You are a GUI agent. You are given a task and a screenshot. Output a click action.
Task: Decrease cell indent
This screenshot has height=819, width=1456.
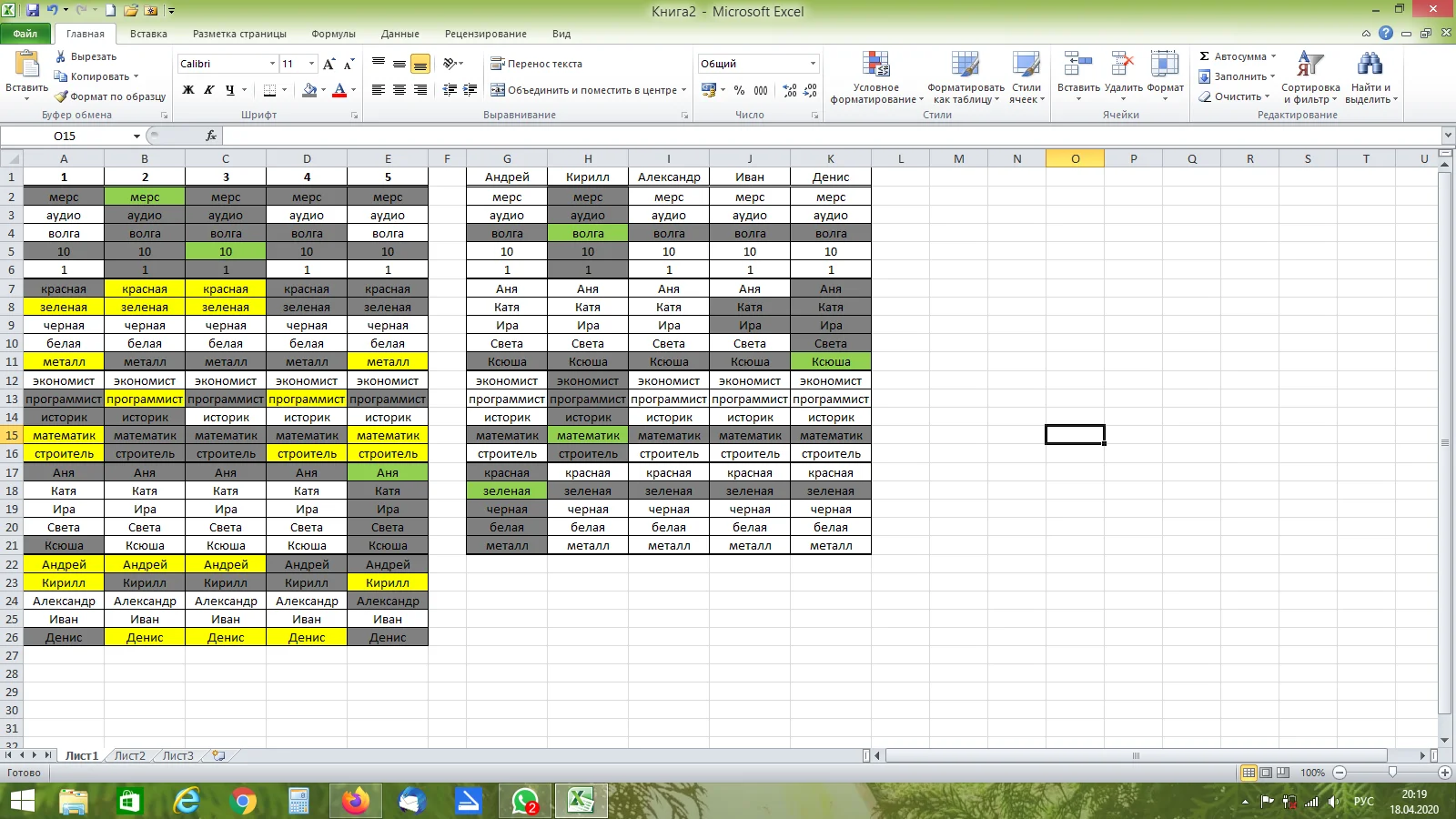450,90
